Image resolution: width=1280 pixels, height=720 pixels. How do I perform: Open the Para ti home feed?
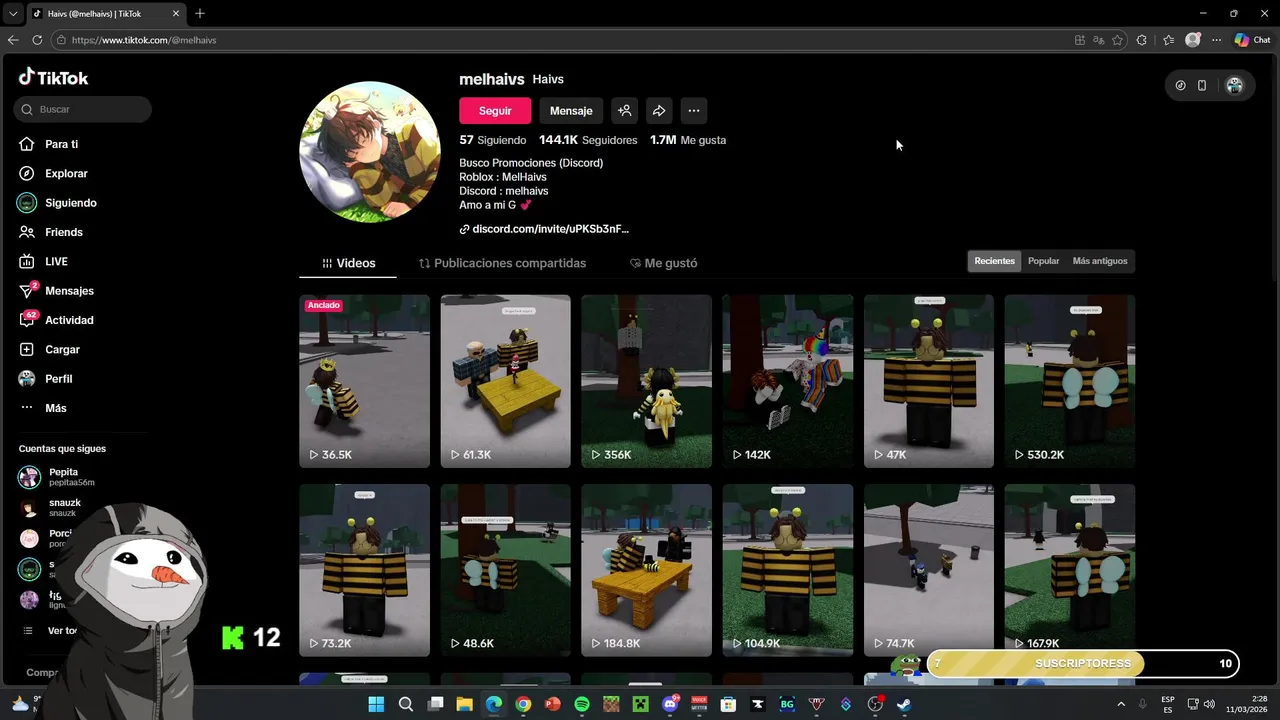point(48,144)
